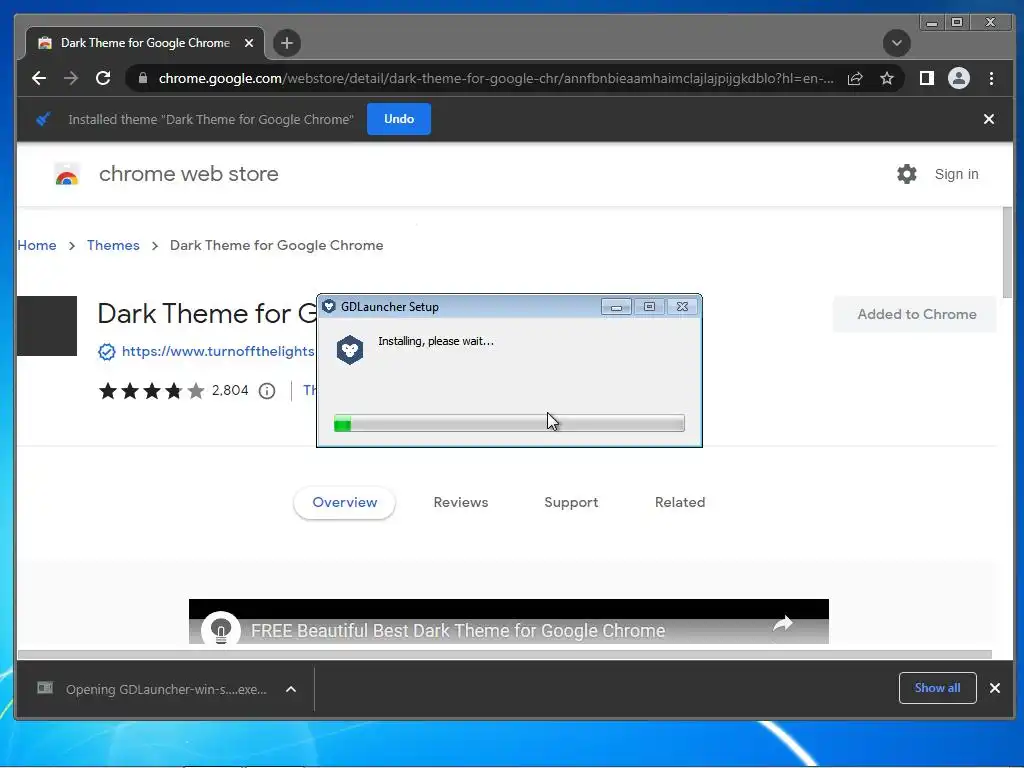Image resolution: width=1024 pixels, height=768 pixels.
Task: Bookmark this page with the star icon
Action: pos(887,78)
